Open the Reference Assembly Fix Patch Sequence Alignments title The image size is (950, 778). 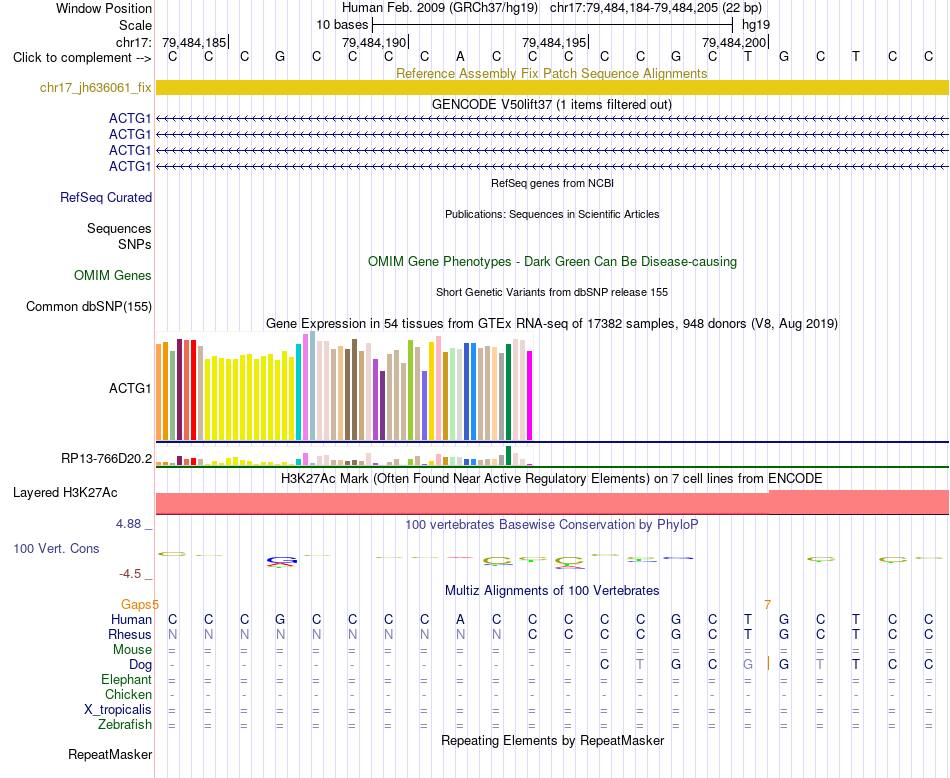click(x=552, y=73)
